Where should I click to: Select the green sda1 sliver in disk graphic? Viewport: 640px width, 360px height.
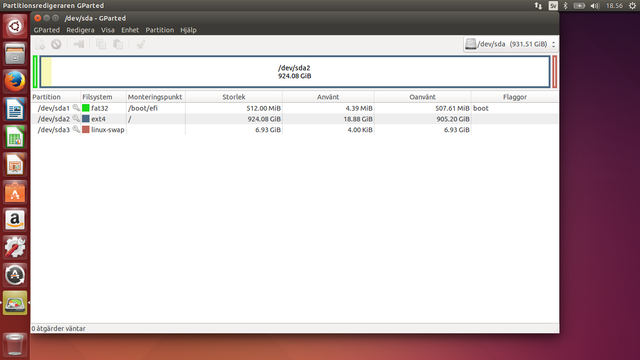pyautogui.click(x=36, y=72)
